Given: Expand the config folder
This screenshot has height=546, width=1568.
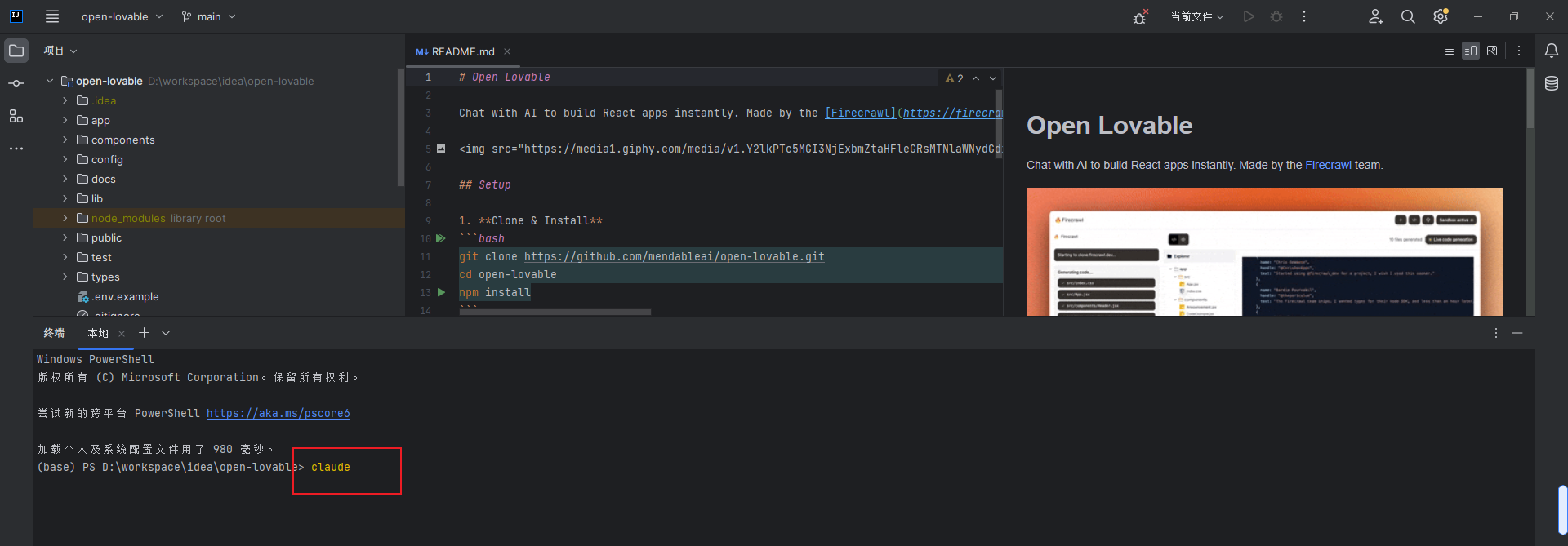Looking at the screenshot, I should pos(65,159).
